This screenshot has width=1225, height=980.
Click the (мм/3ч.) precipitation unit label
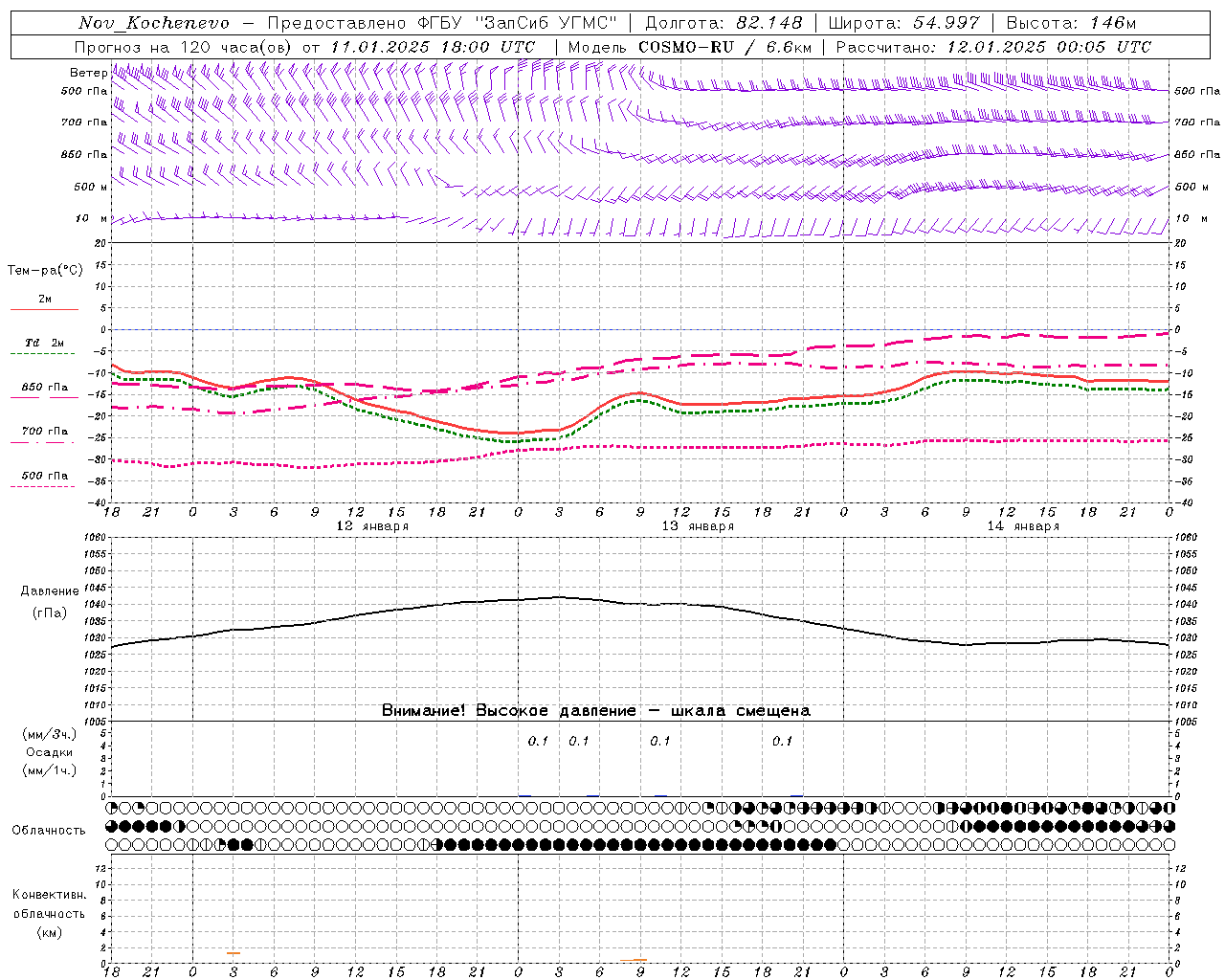50,734
